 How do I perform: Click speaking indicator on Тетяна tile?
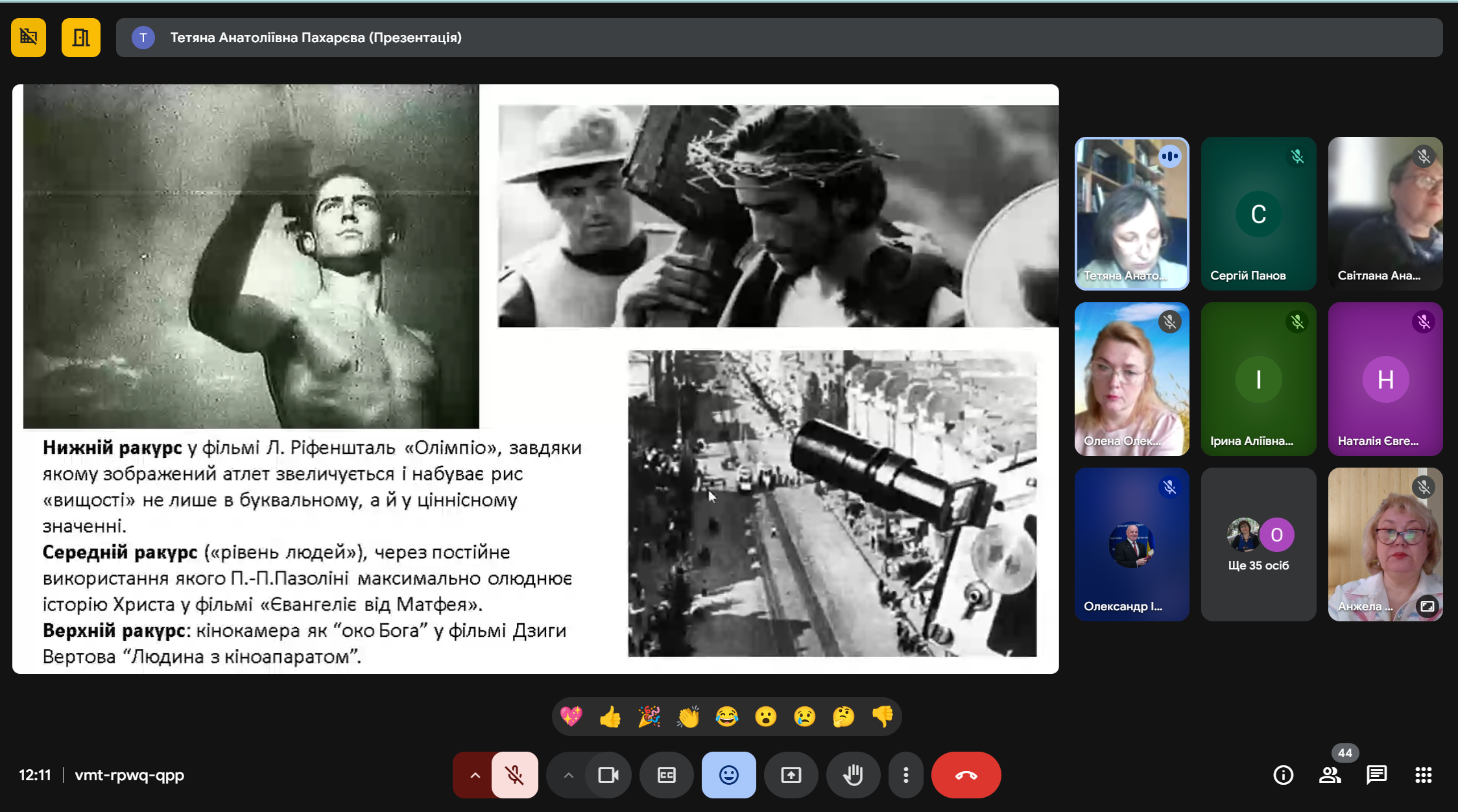(1170, 156)
